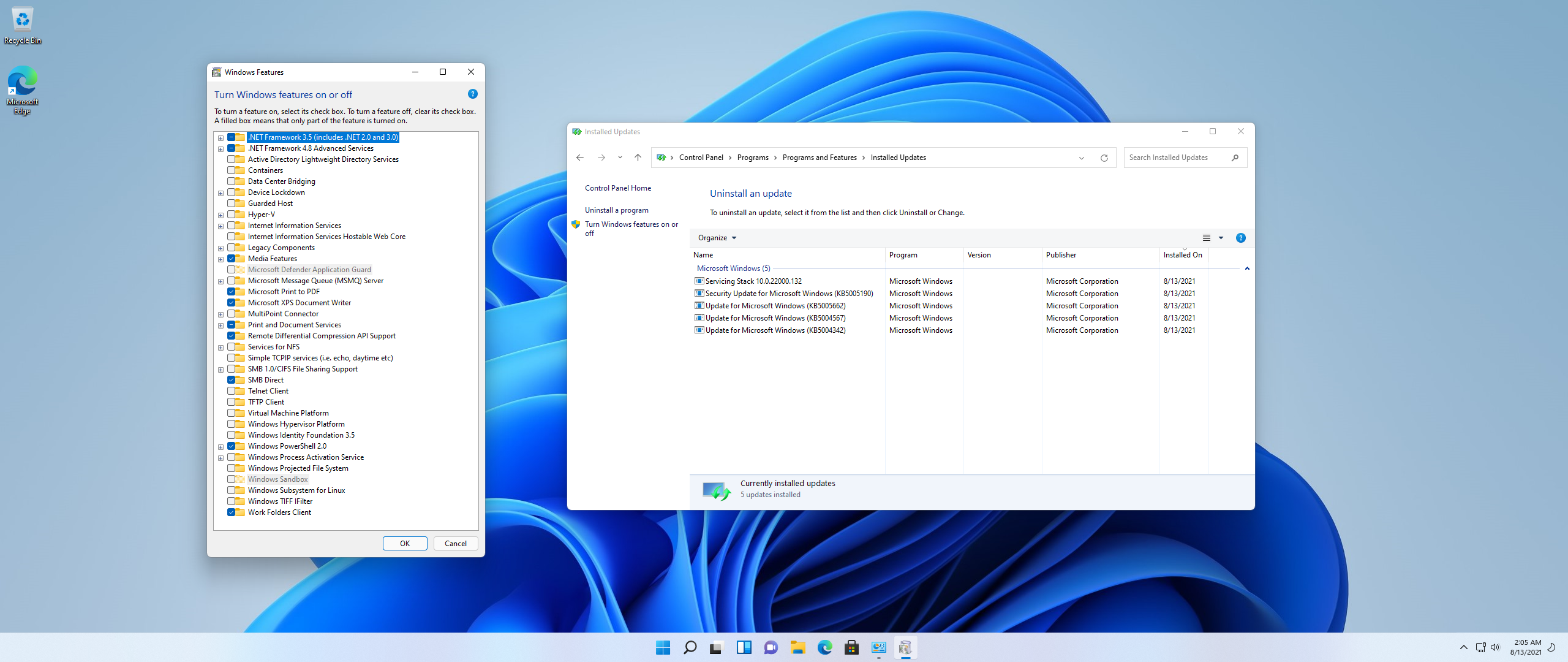Click Programs and Features breadcrumb
Image resolution: width=1568 pixels, height=662 pixels.
click(820, 158)
